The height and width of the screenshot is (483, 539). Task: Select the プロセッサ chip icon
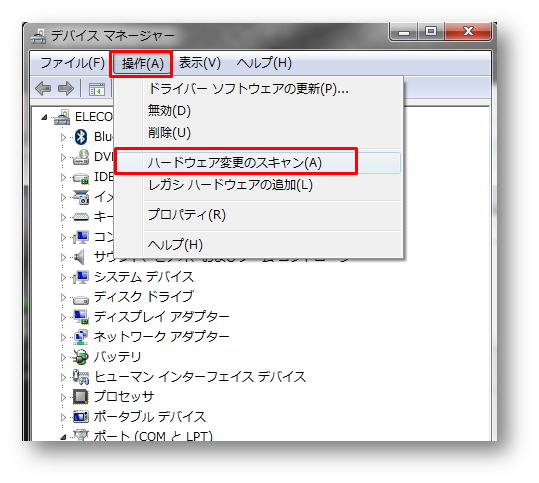[x=81, y=396]
